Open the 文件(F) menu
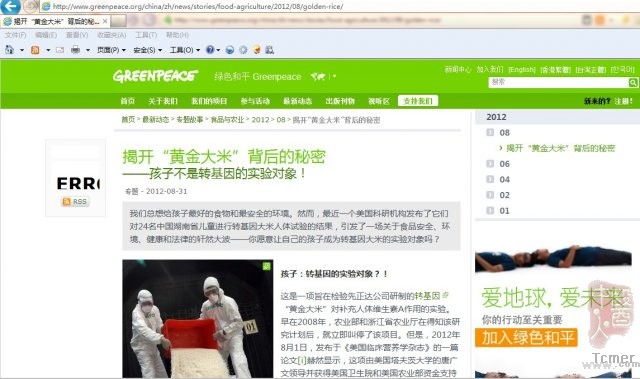640x379 pixels. [16, 35]
